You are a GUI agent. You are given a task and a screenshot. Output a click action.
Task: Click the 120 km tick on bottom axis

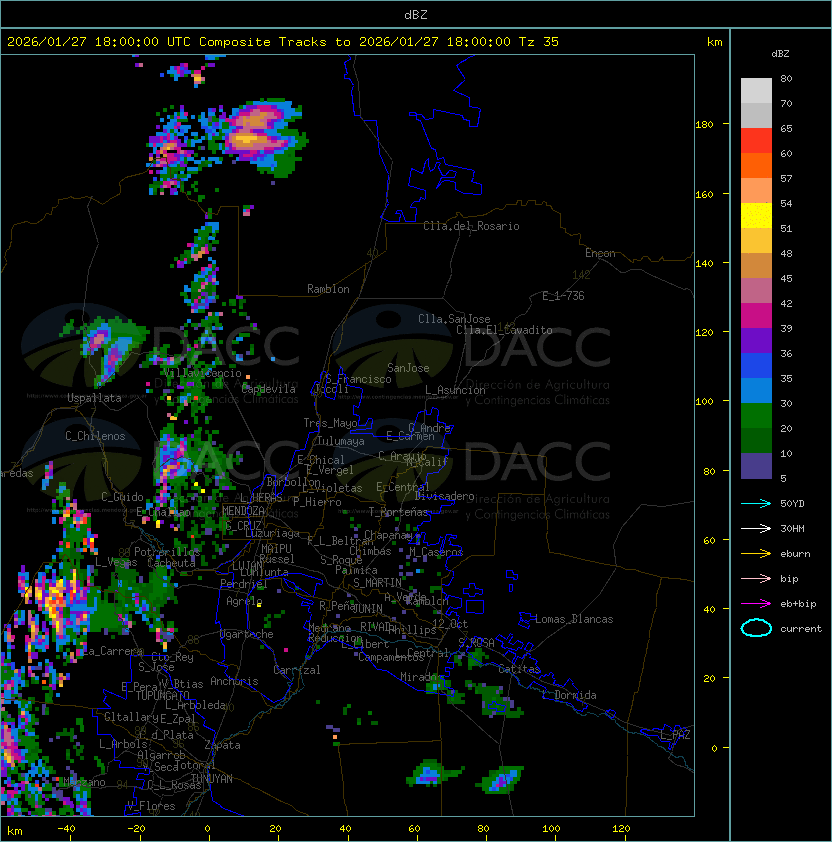pos(621,829)
